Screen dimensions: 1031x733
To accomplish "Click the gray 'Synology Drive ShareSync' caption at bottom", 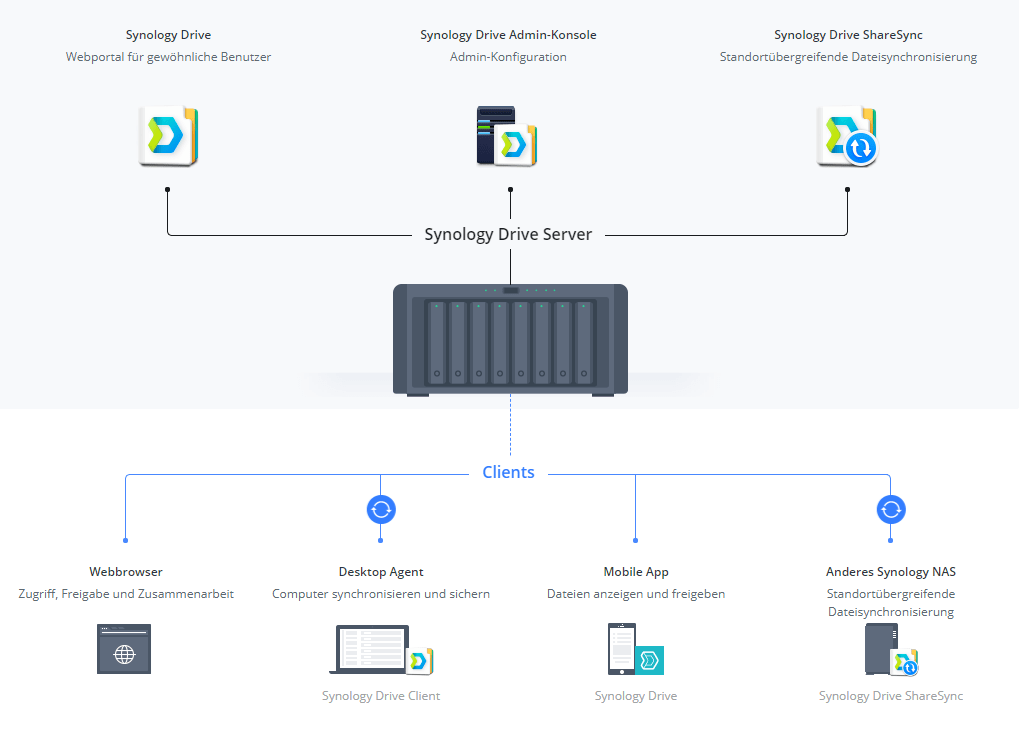I will click(x=891, y=696).
